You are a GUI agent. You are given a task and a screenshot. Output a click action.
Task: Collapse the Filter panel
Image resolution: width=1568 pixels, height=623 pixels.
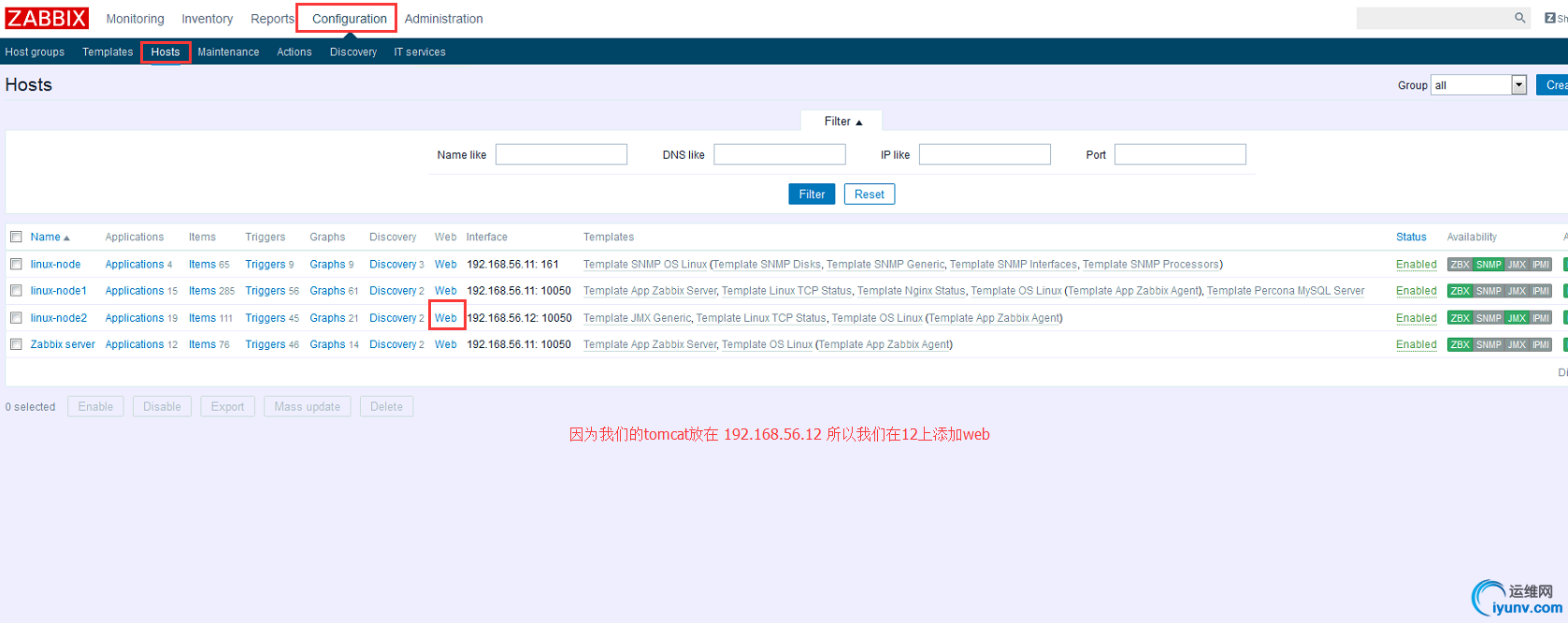pyautogui.click(x=842, y=122)
